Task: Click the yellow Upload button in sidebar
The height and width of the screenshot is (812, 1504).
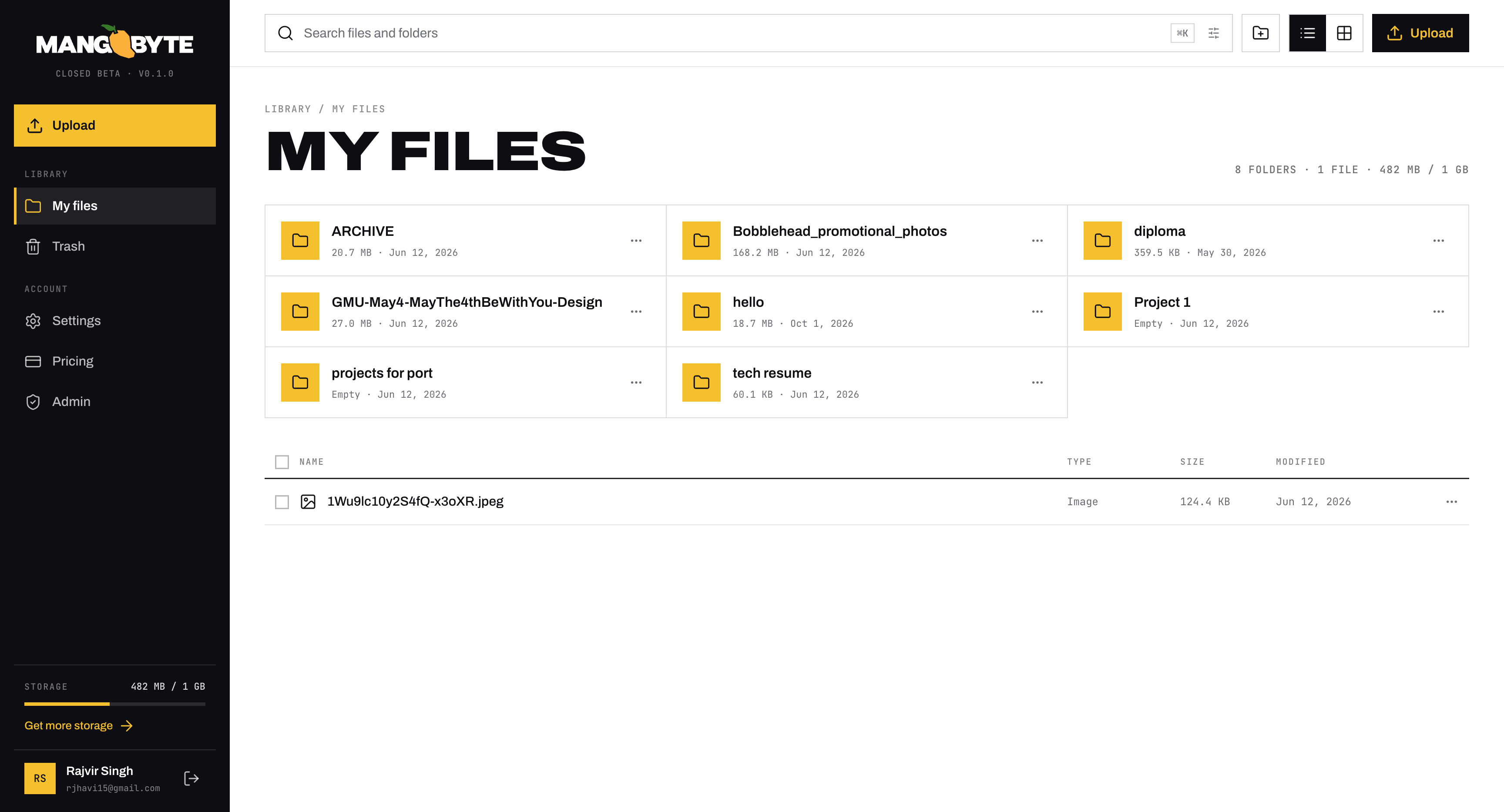Action: tap(115, 125)
